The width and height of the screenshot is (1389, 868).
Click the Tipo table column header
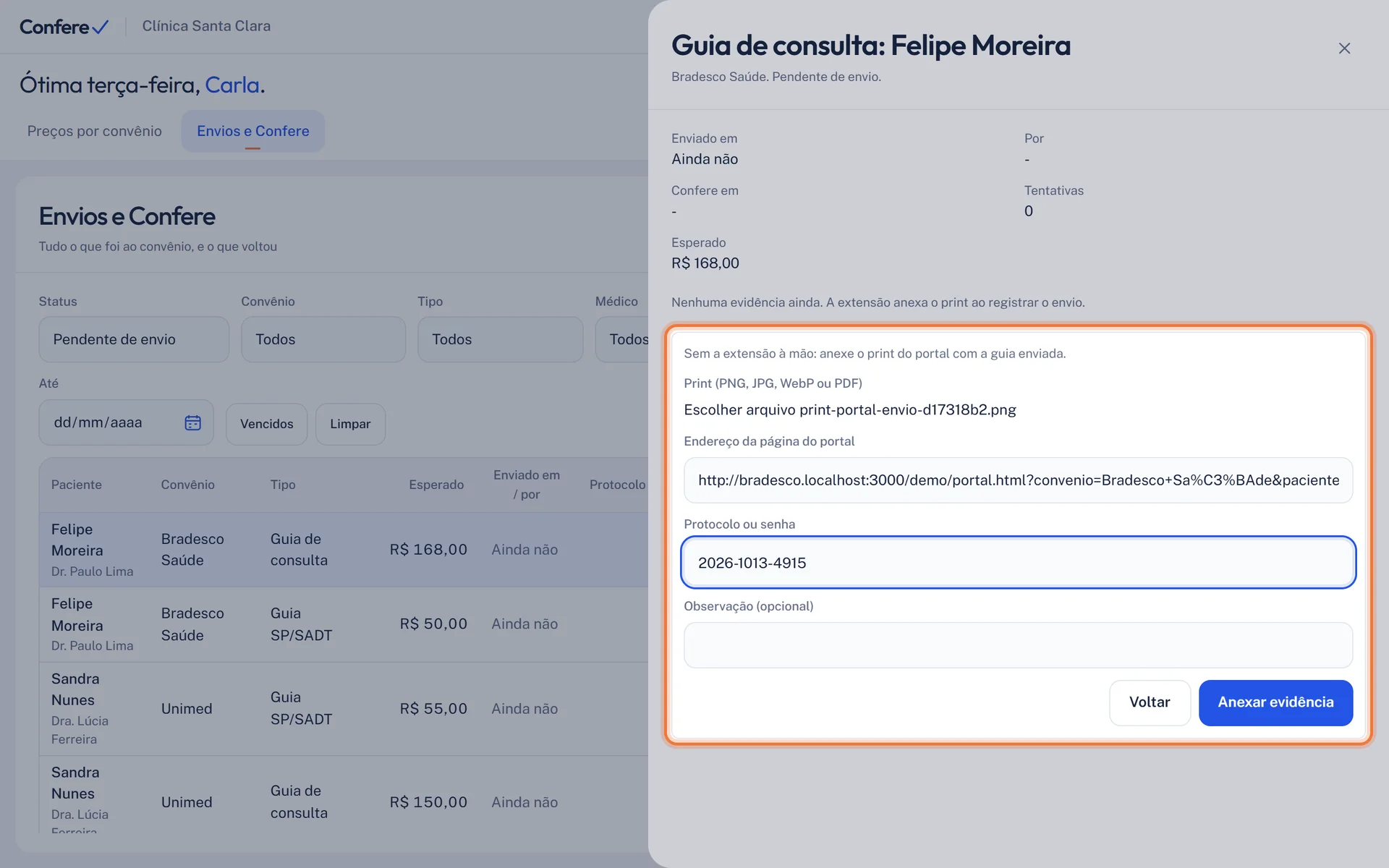click(283, 485)
